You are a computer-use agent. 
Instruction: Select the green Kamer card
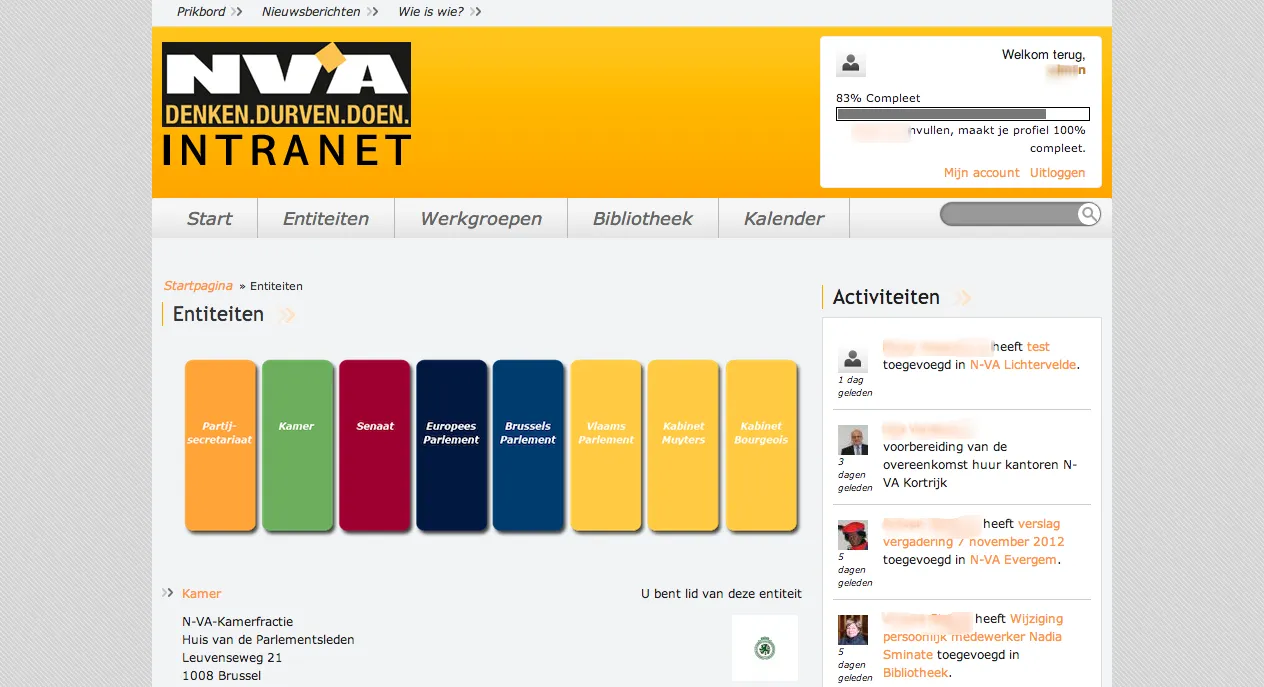297,445
